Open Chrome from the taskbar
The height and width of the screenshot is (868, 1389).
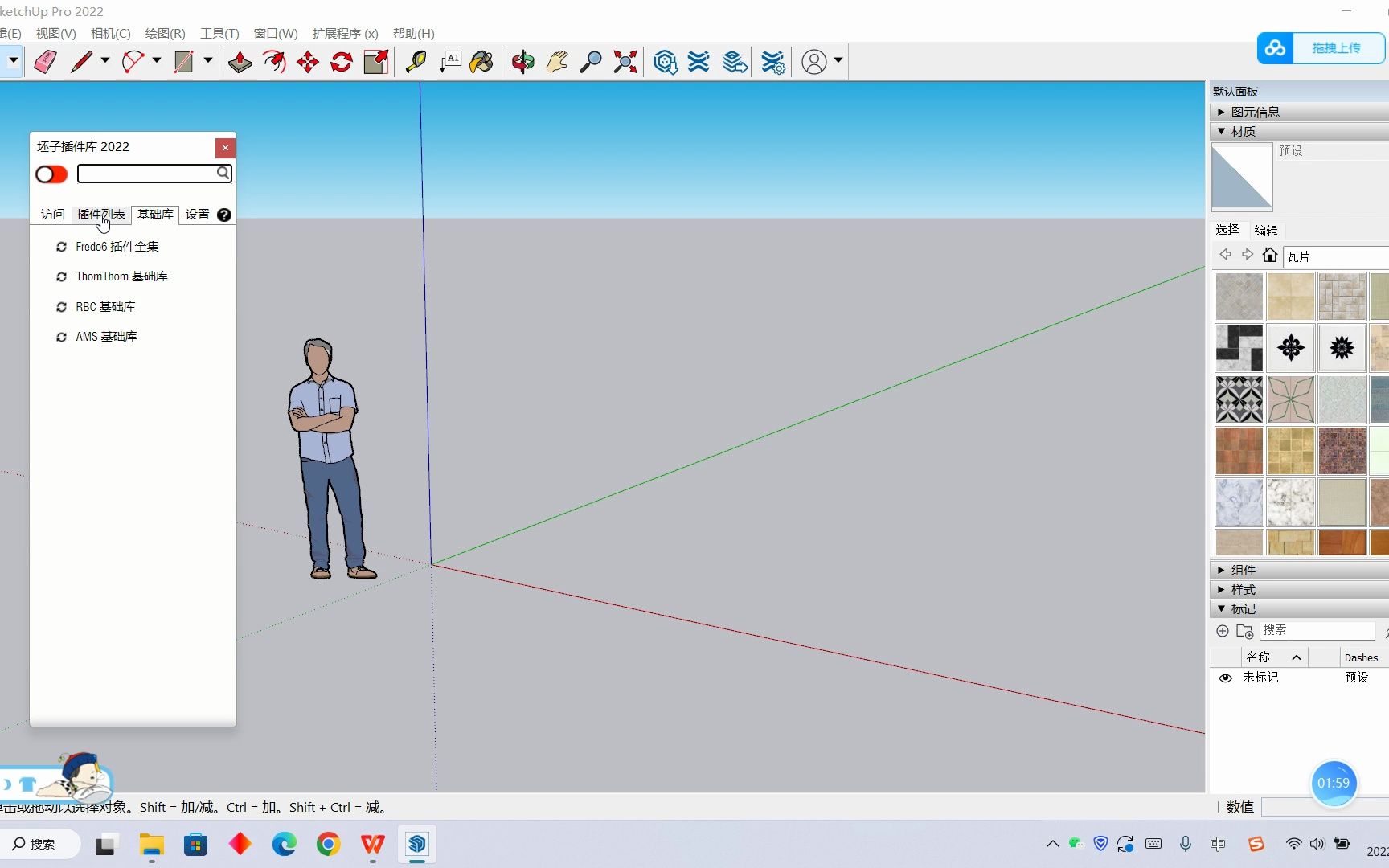tap(328, 844)
